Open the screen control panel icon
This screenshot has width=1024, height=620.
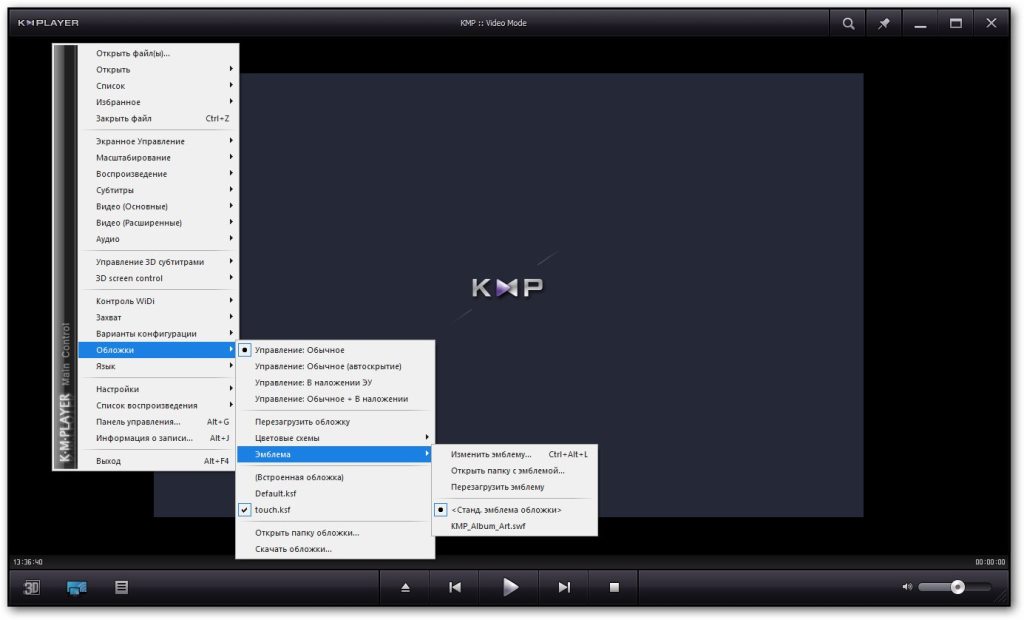click(77, 588)
